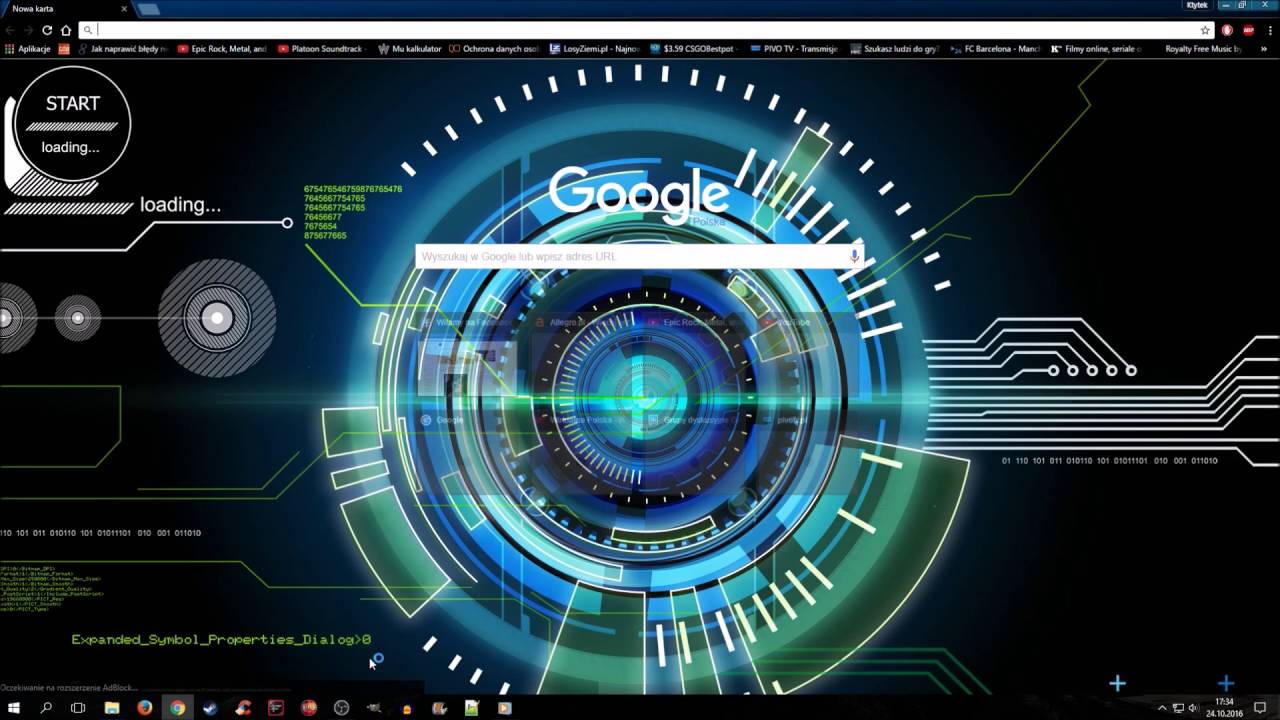Bookmark this page with the star icon

coord(1205,30)
